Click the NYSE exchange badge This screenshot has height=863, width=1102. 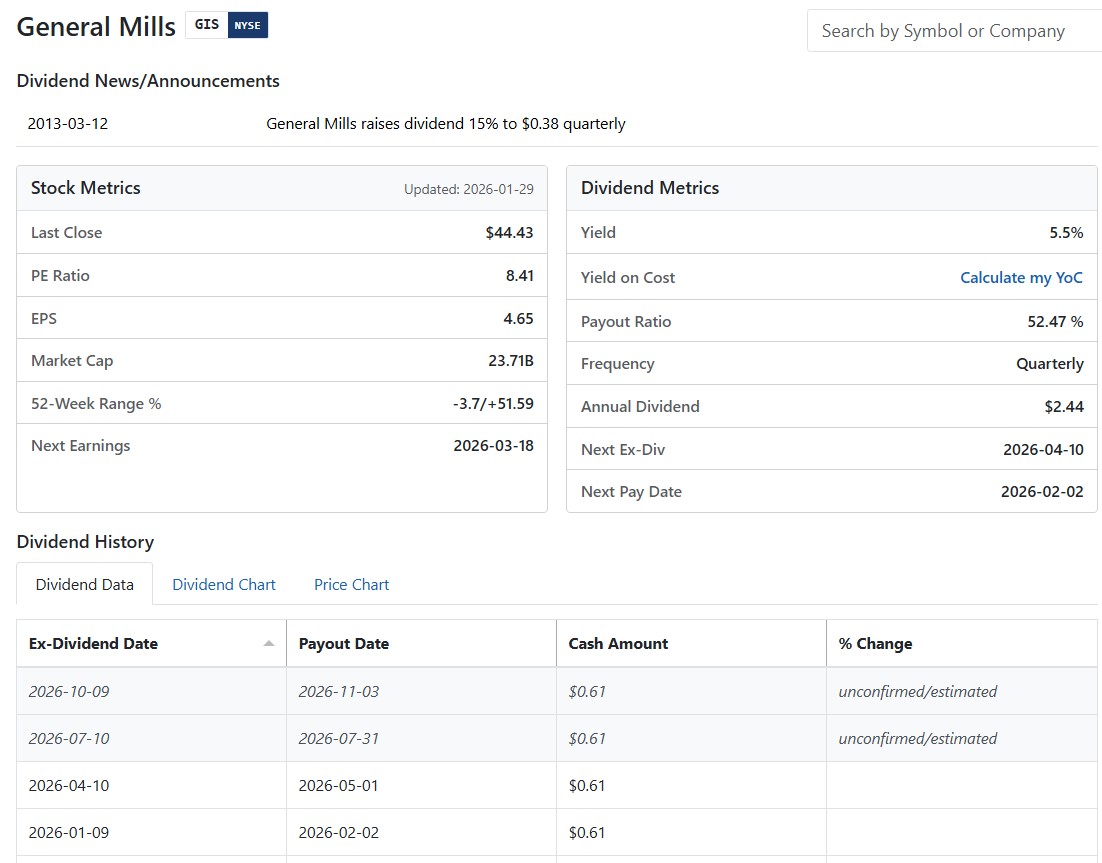(248, 26)
